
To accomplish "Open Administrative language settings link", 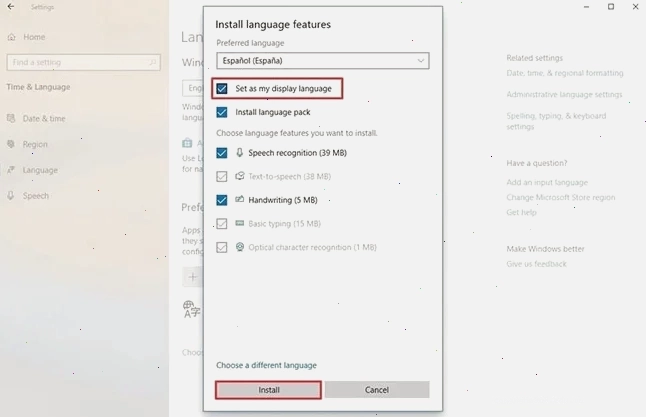I will pyautogui.click(x=564, y=94).
